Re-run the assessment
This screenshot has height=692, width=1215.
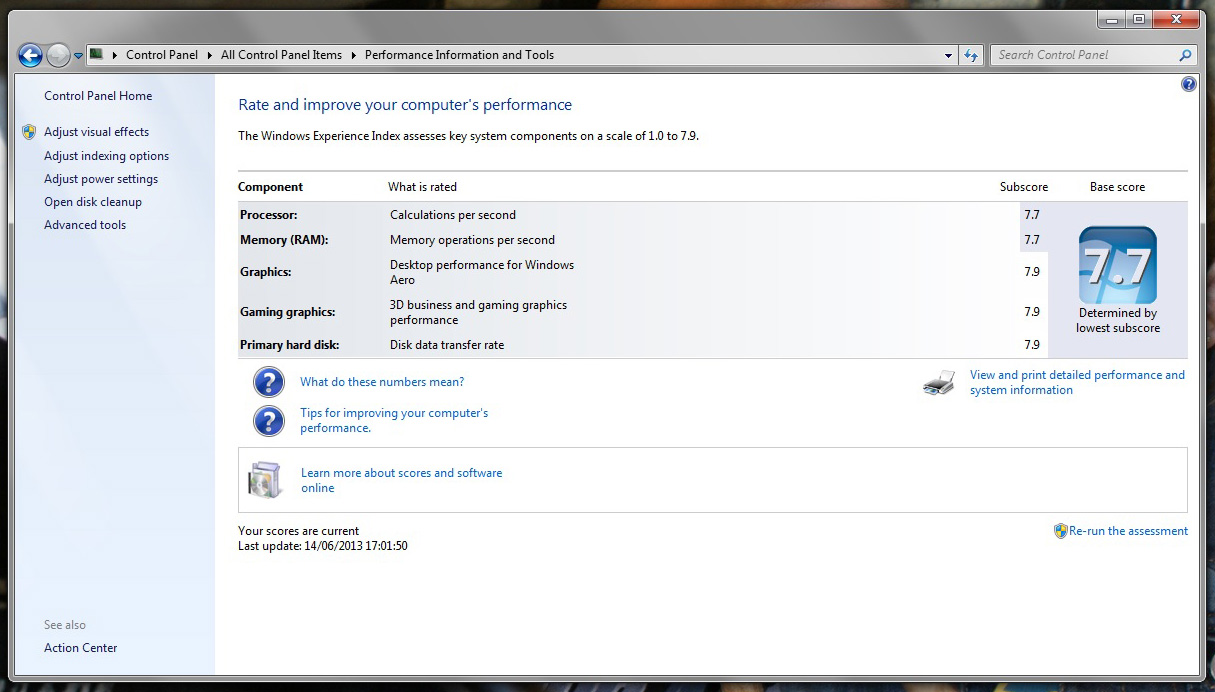tap(1128, 531)
